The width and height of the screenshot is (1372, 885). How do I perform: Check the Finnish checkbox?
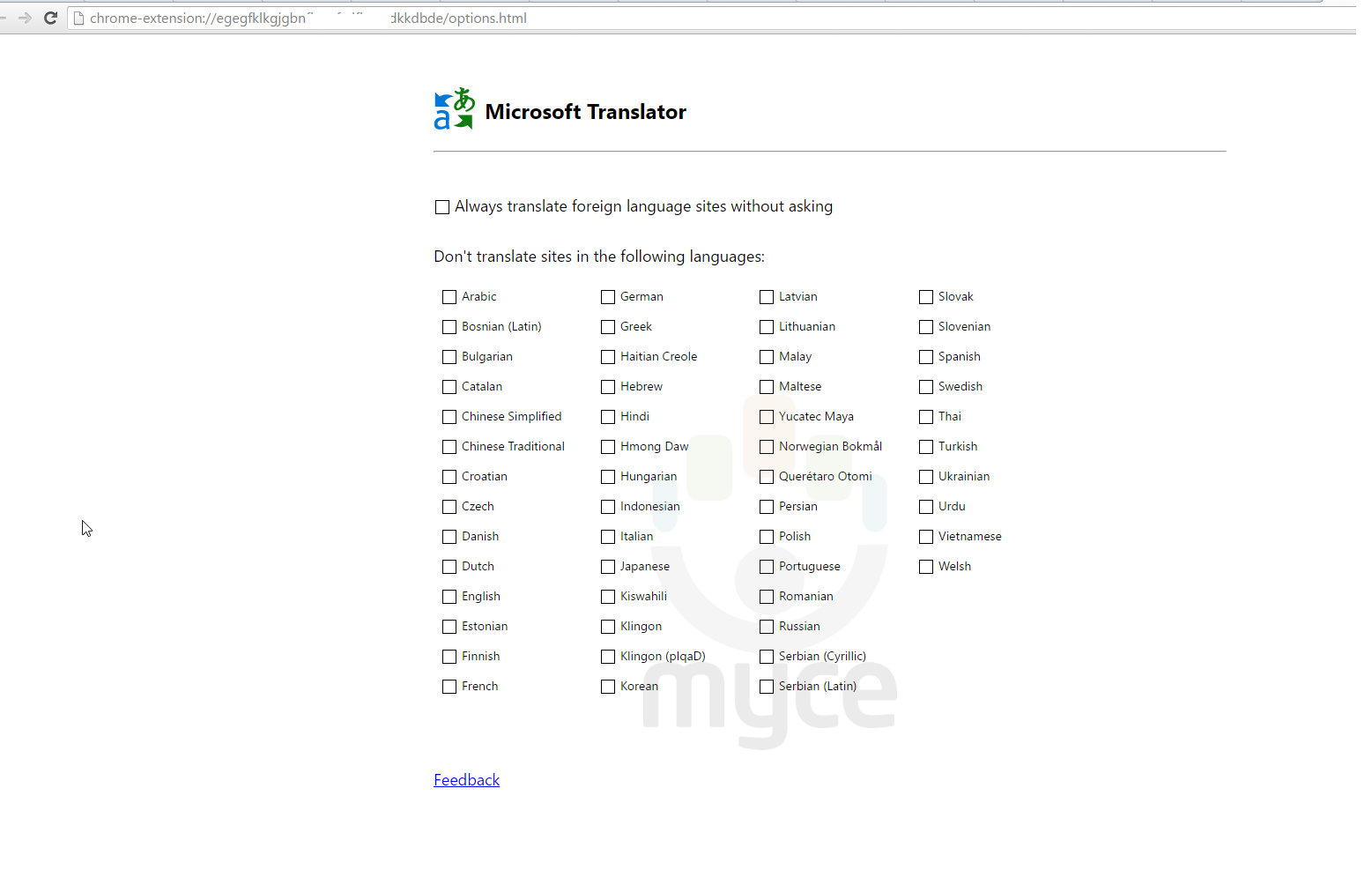449,657
